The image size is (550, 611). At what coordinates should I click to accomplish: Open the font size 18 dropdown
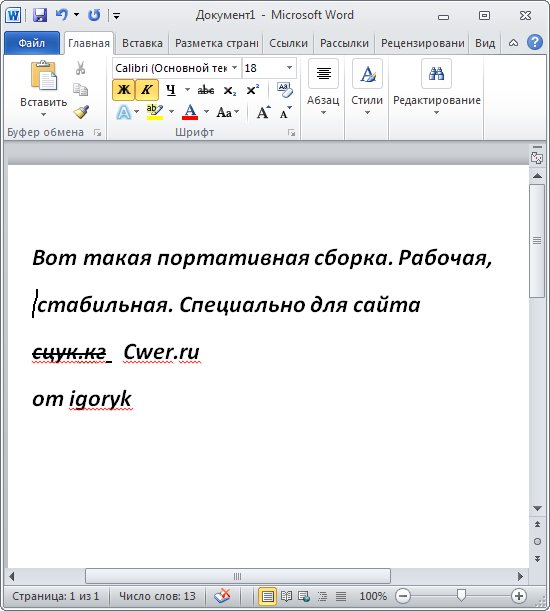tap(290, 68)
